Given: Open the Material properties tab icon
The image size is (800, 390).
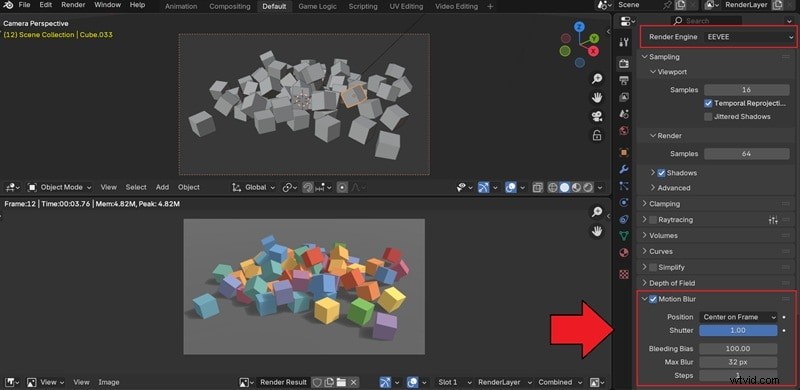Looking at the screenshot, I should 623,253.
